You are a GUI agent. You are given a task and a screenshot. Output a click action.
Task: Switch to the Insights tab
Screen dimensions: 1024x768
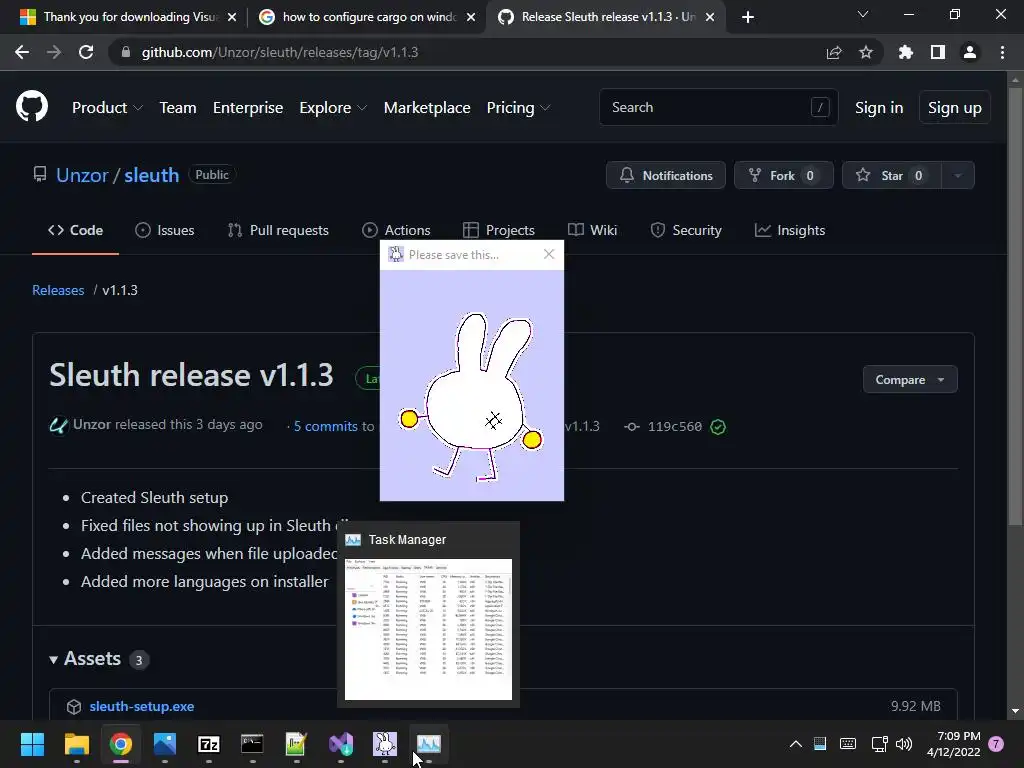tap(790, 230)
